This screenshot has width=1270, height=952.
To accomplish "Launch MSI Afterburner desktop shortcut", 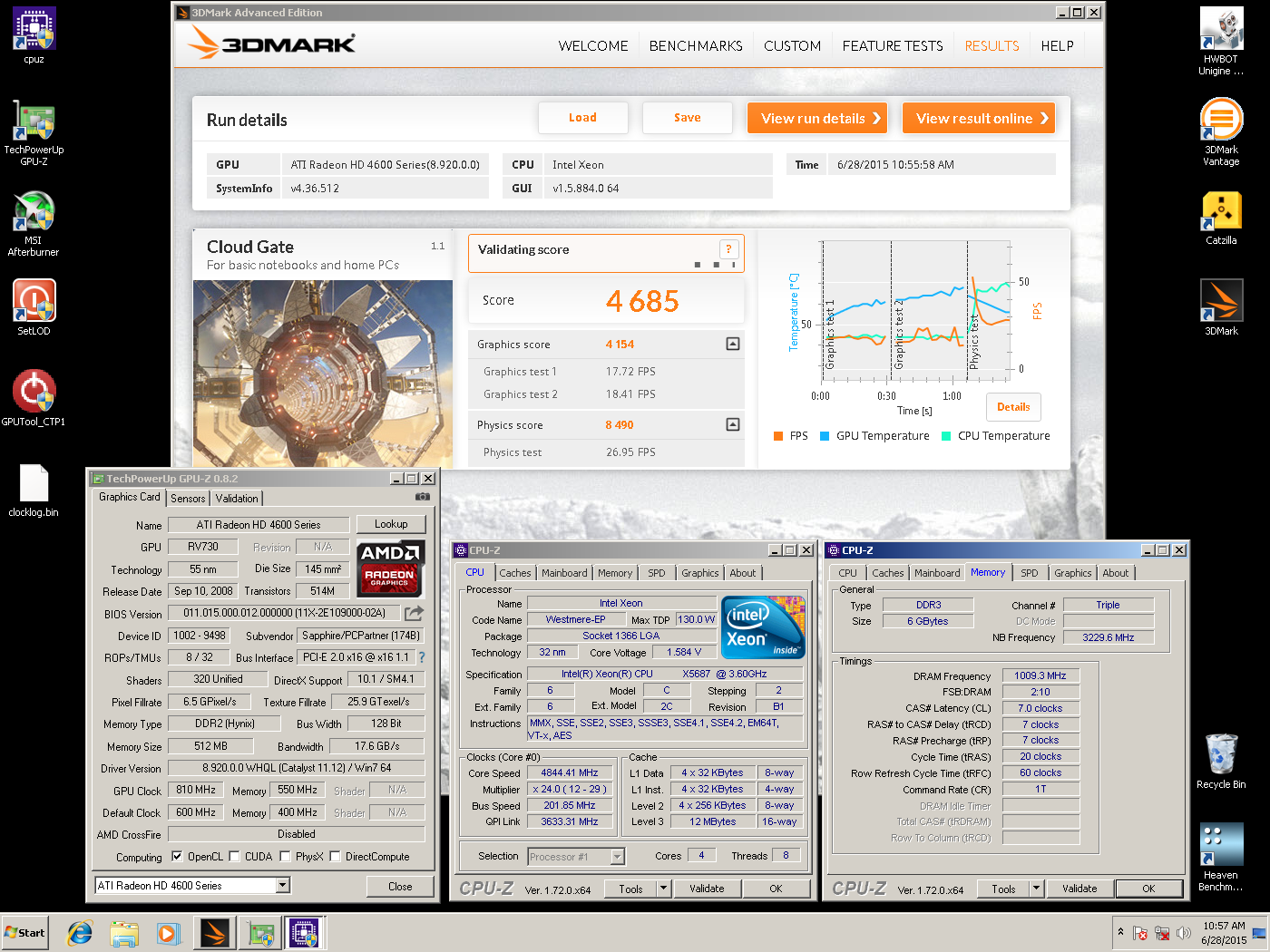I will click(x=34, y=223).
